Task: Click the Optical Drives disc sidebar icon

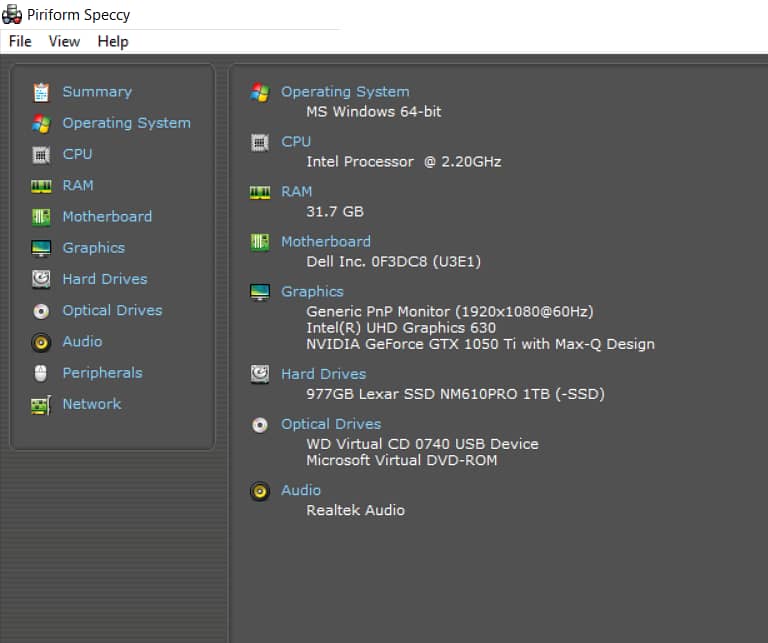Action: 41,311
